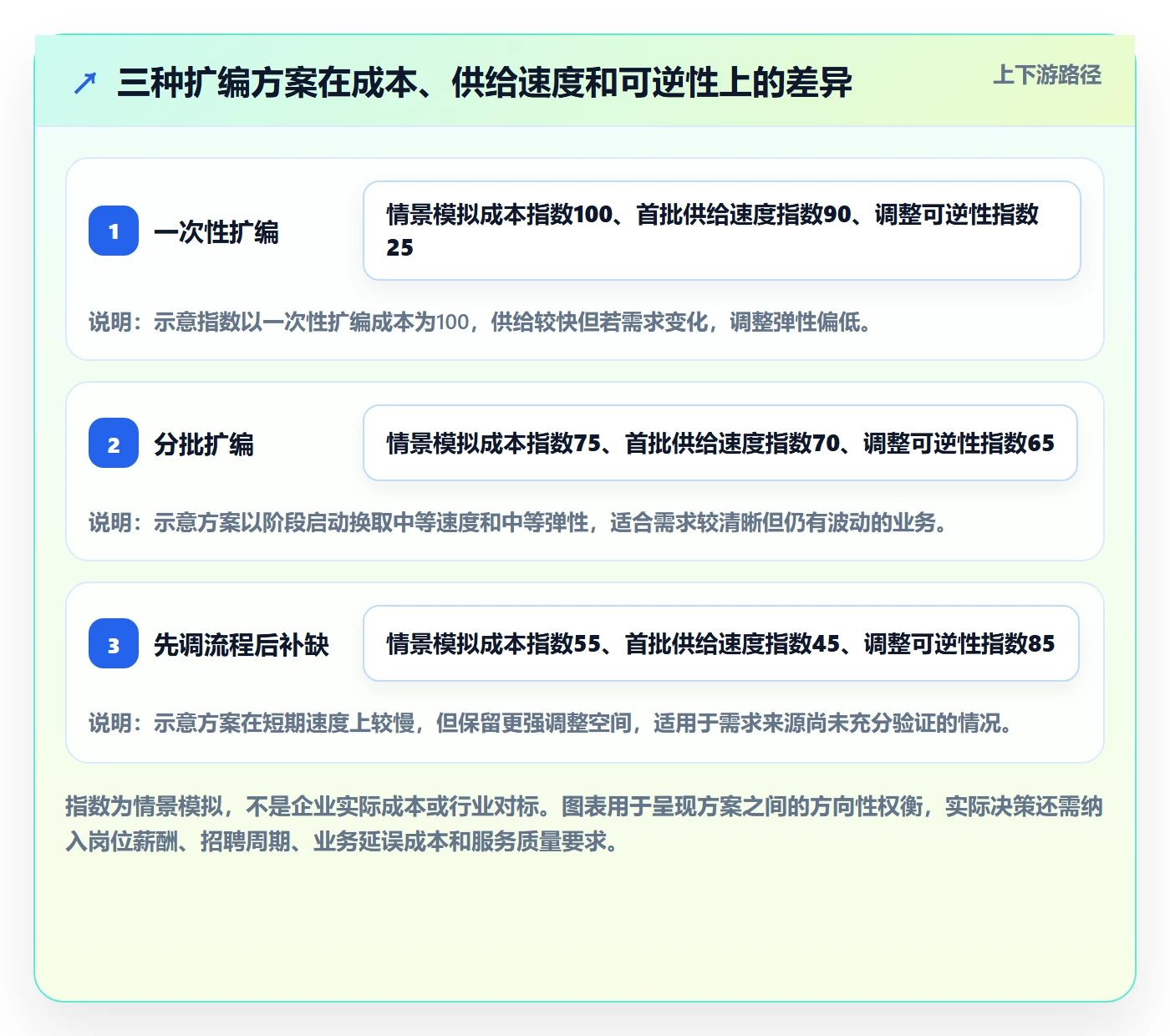Click the number 1 badge for 一次性扩编

(x=114, y=231)
